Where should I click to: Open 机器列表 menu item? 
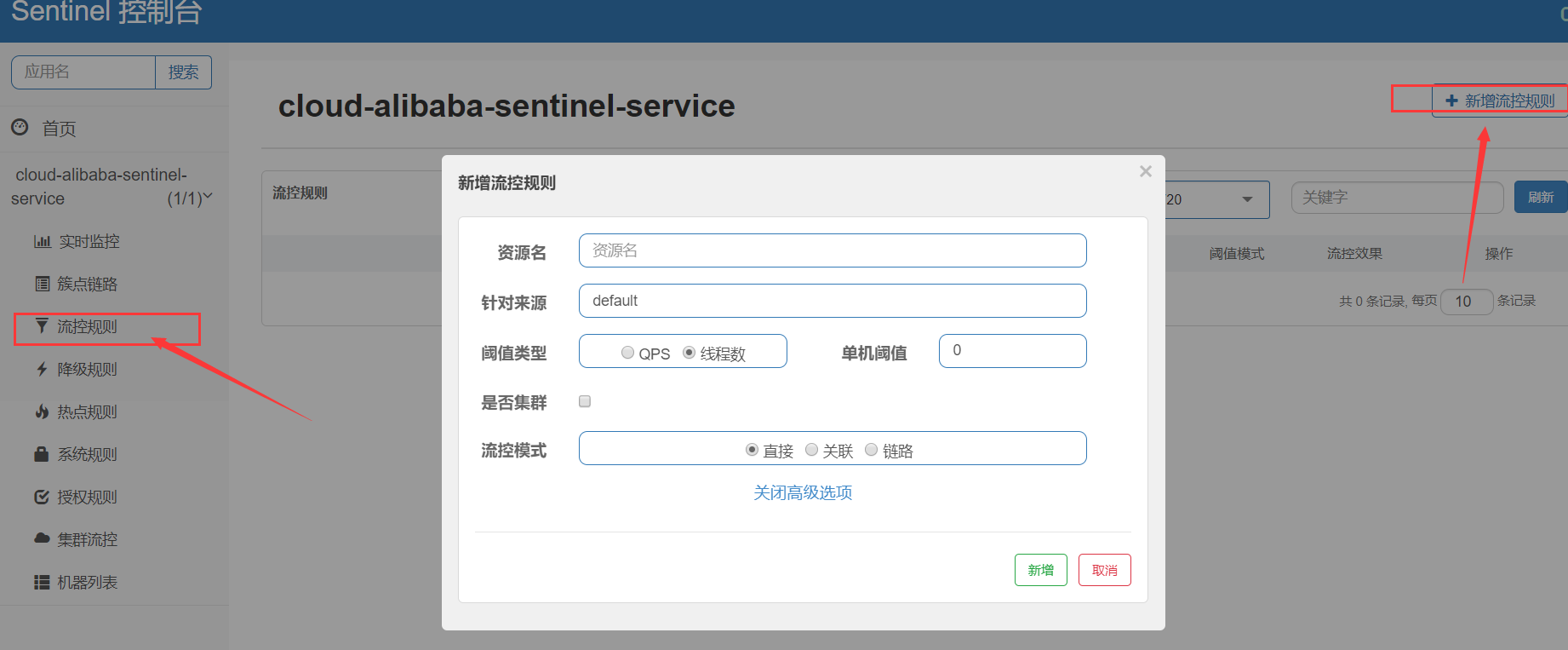[x=87, y=582]
